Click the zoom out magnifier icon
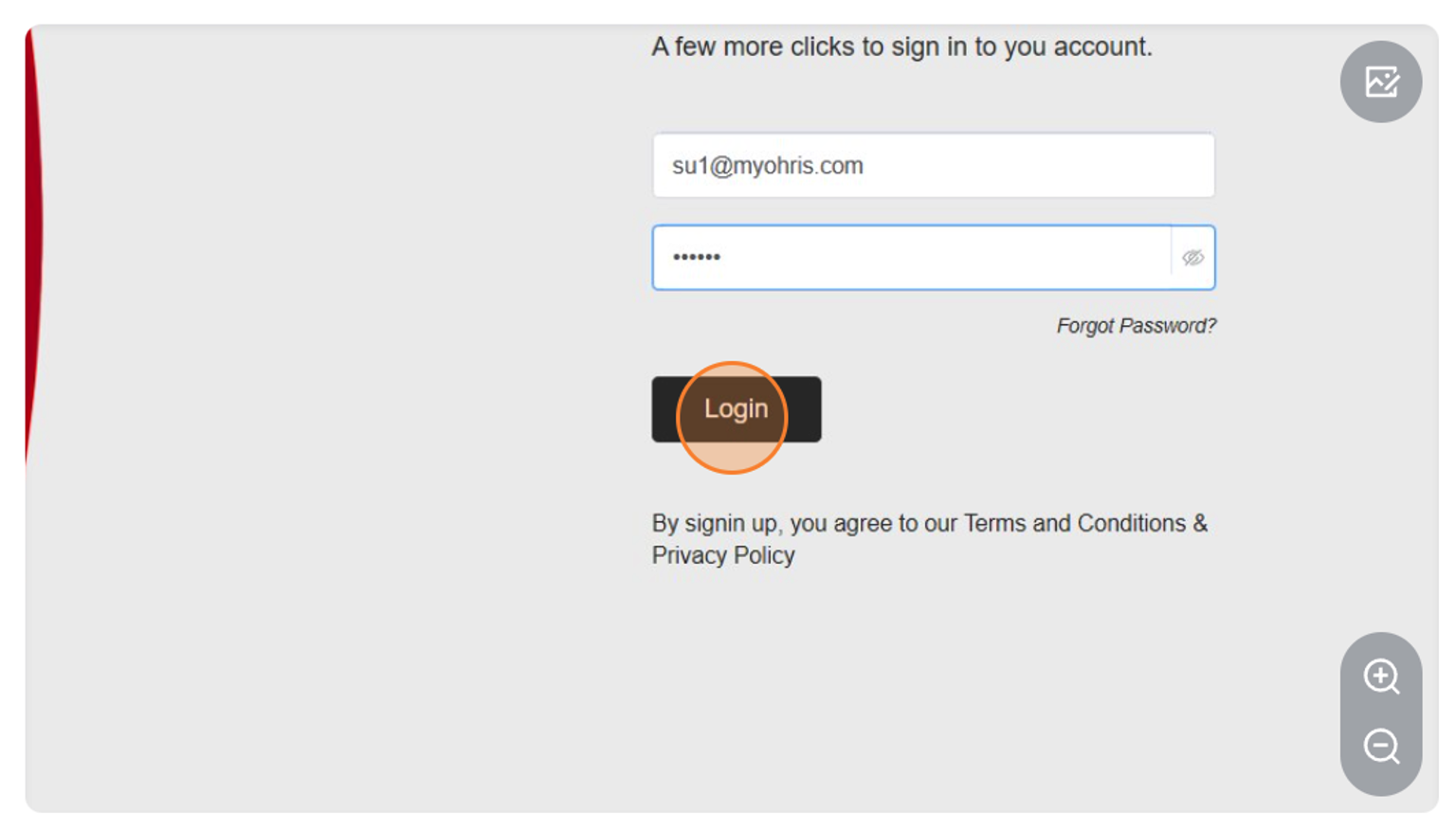Viewport: 1456px width, 830px height. pyautogui.click(x=1381, y=747)
